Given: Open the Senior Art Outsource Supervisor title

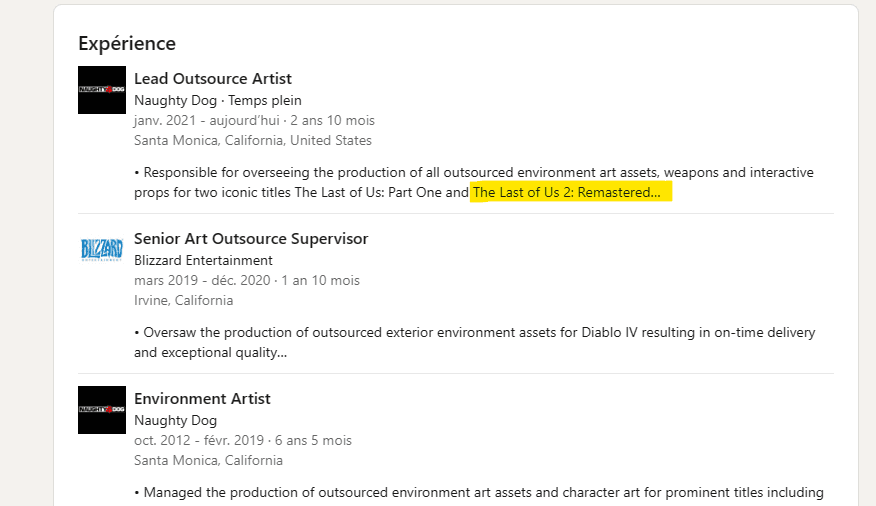Looking at the screenshot, I should coord(251,239).
